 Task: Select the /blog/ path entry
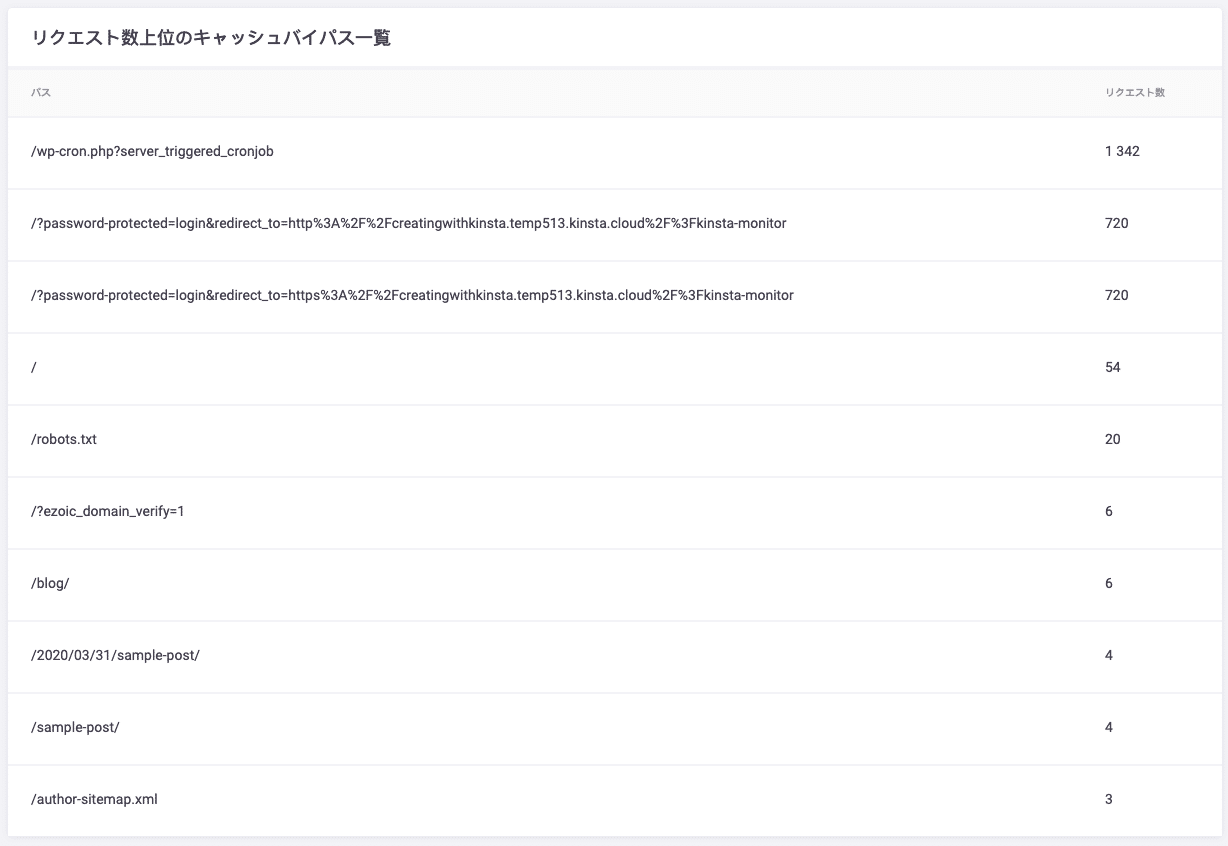50,584
